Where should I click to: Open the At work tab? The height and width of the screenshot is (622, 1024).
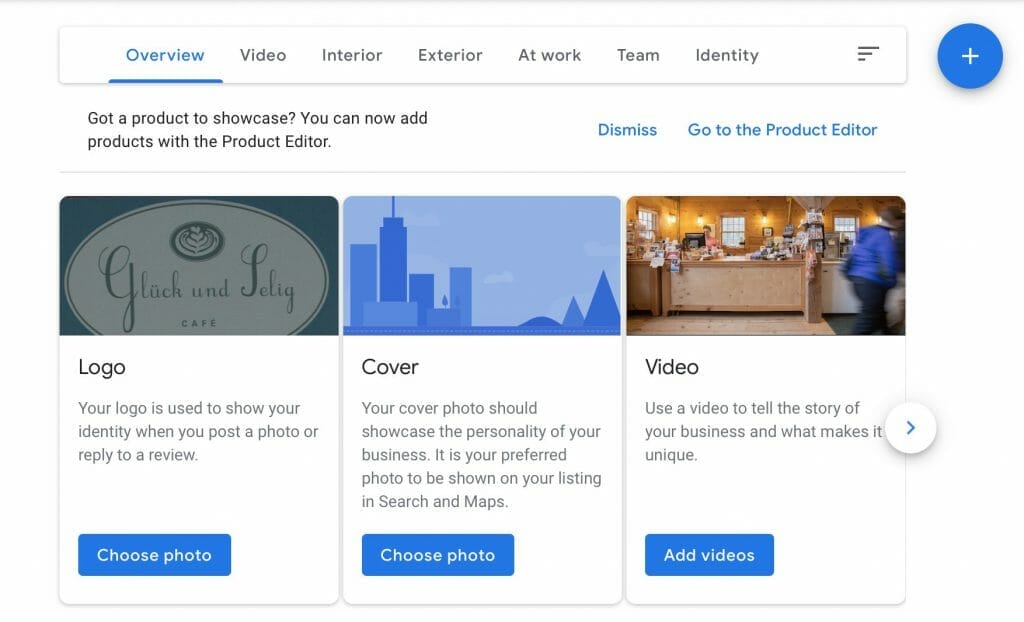pos(549,55)
